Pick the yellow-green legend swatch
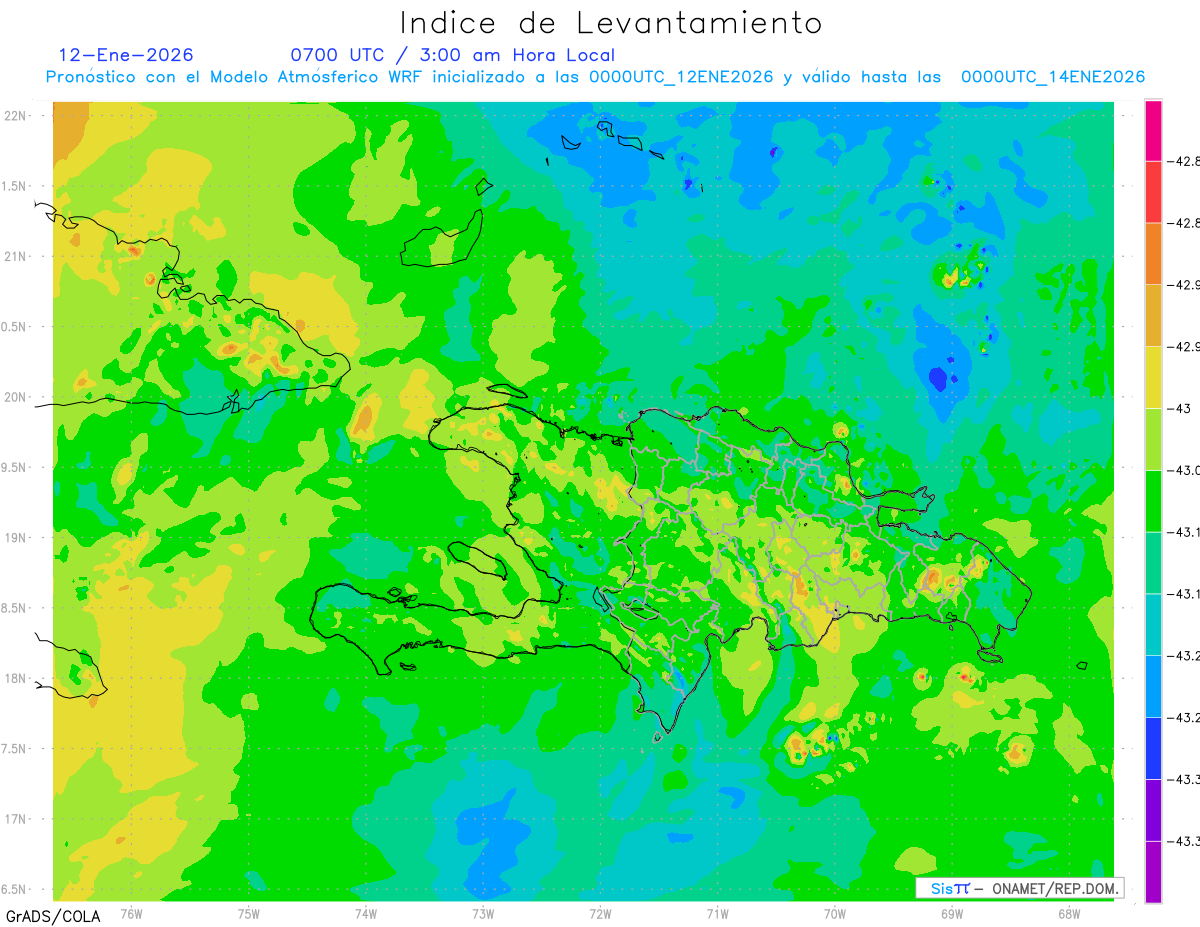This screenshot has height=927, width=1200. point(1153,439)
